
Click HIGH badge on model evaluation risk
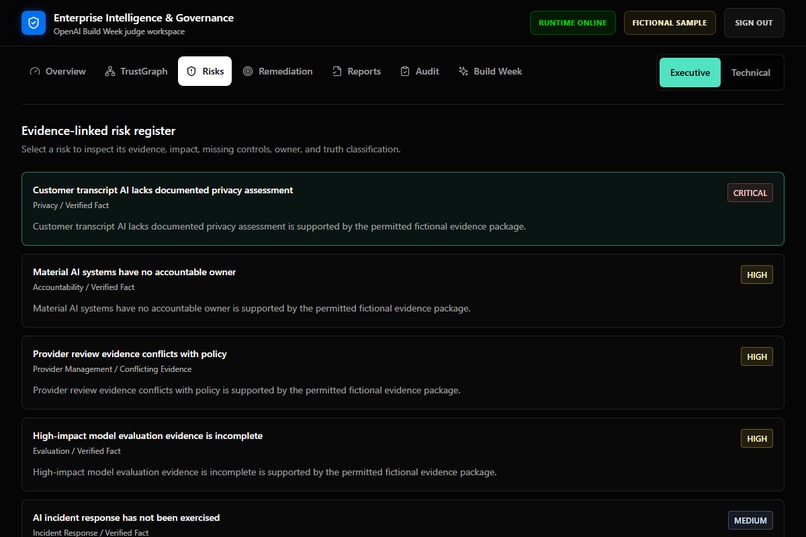point(757,439)
